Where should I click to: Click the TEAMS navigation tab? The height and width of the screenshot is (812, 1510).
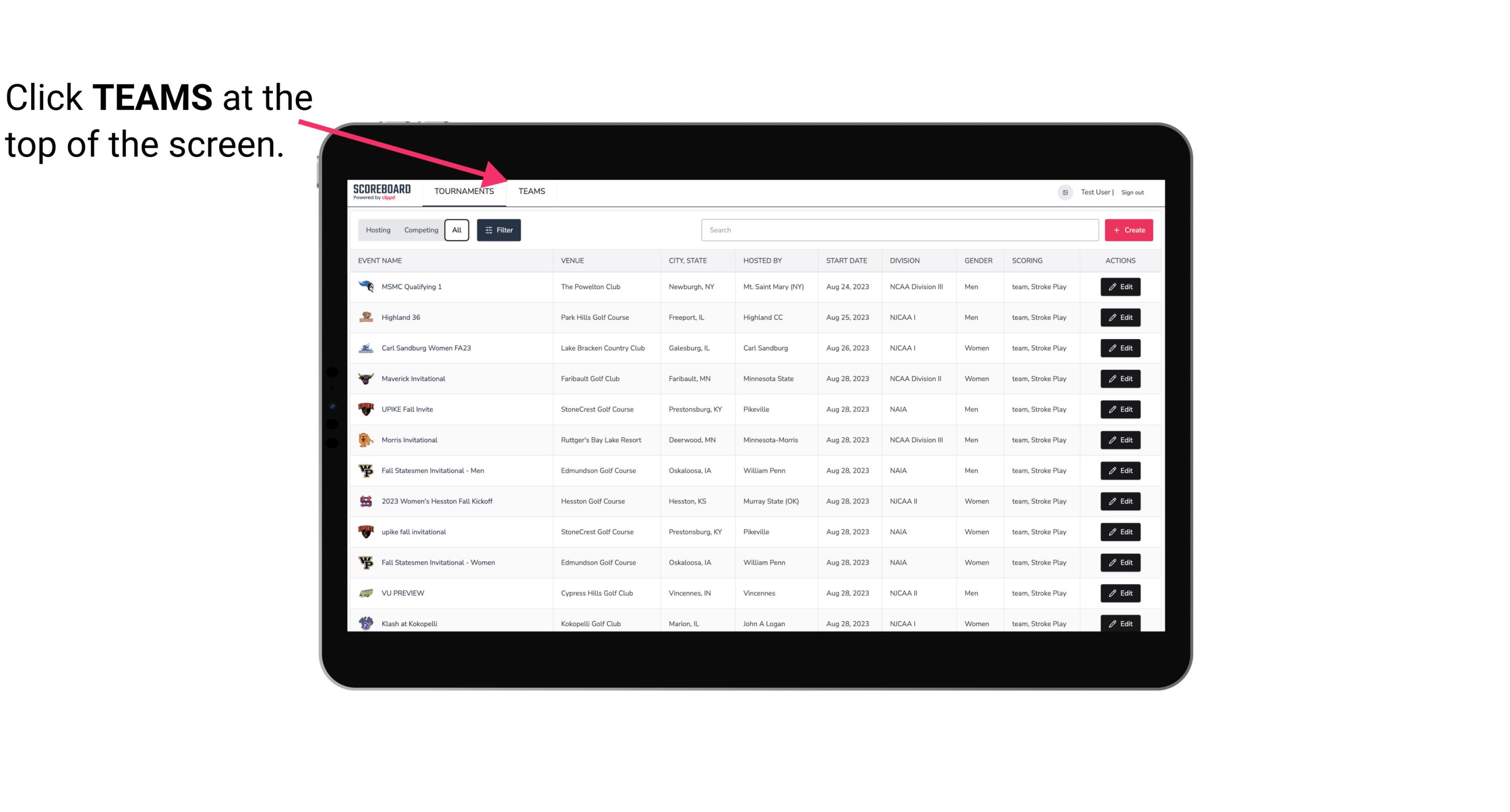pyautogui.click(x=531, y=191)
